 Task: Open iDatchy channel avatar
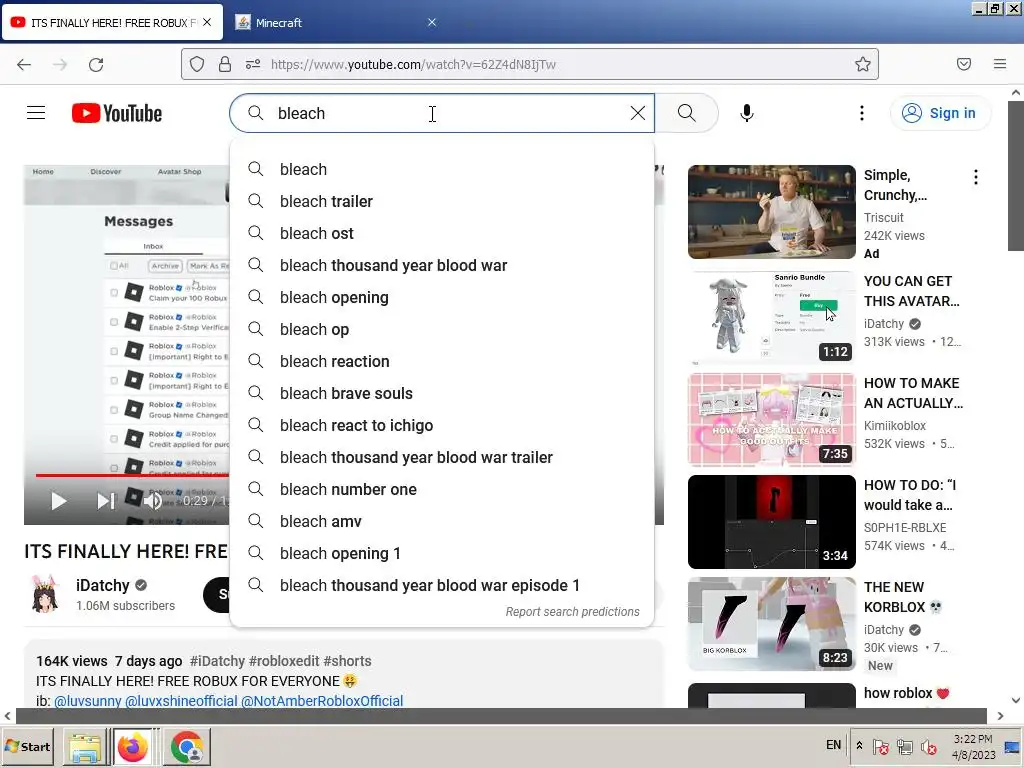[x=46, y=594]
